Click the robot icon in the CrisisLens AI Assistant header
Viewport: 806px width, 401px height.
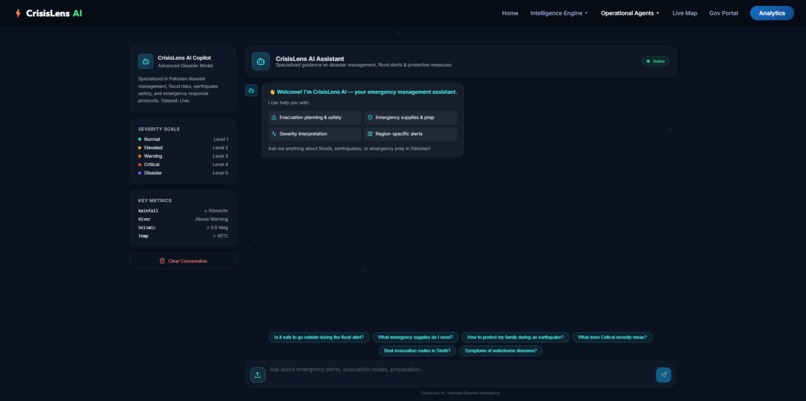[x=261, y=61]
